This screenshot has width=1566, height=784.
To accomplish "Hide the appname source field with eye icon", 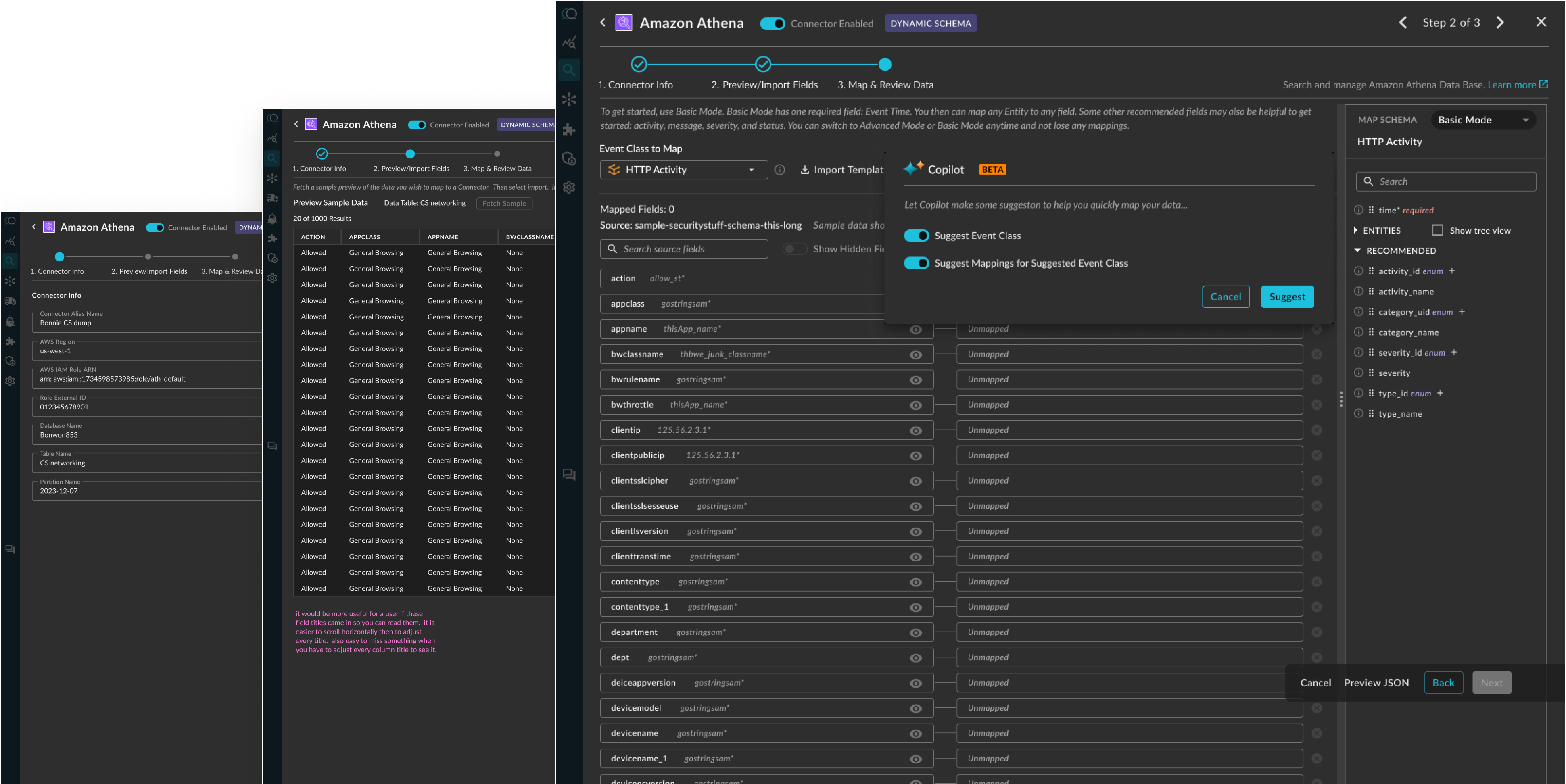I will (916, 329).
